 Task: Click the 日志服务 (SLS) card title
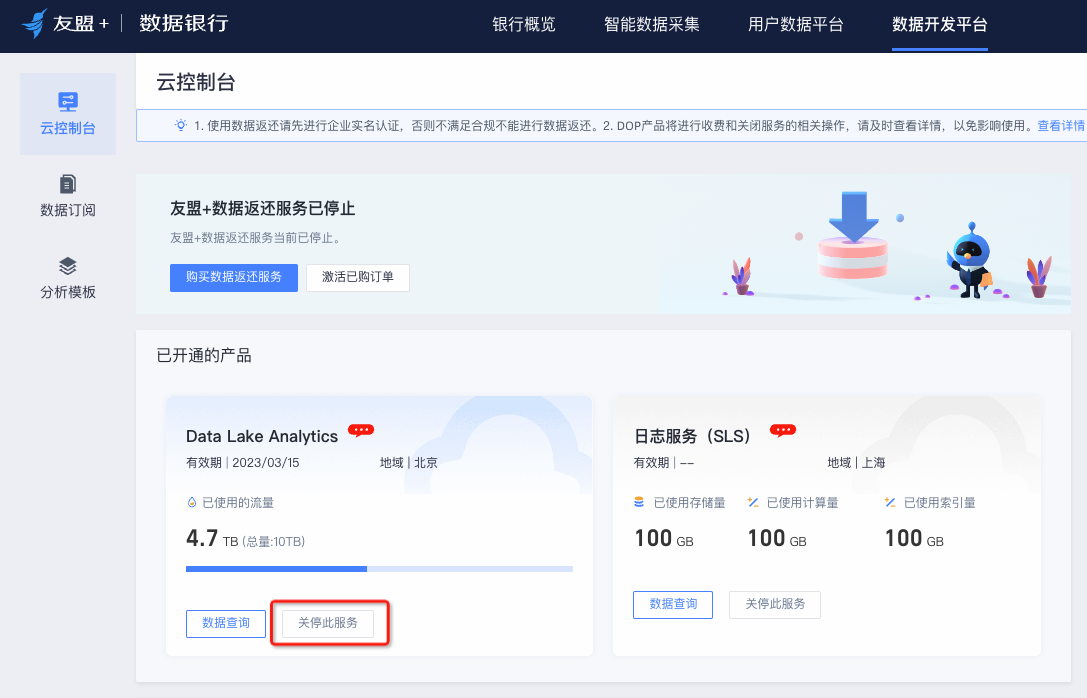click(692, 436)
